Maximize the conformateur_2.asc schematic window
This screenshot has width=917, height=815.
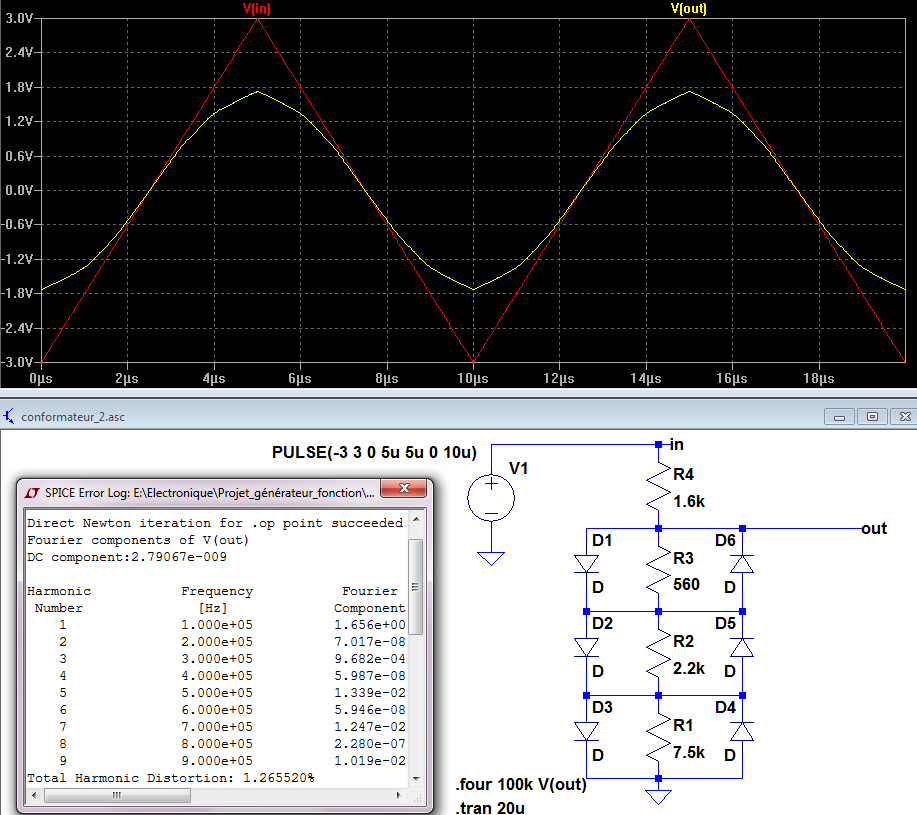(x=872, y=417)
